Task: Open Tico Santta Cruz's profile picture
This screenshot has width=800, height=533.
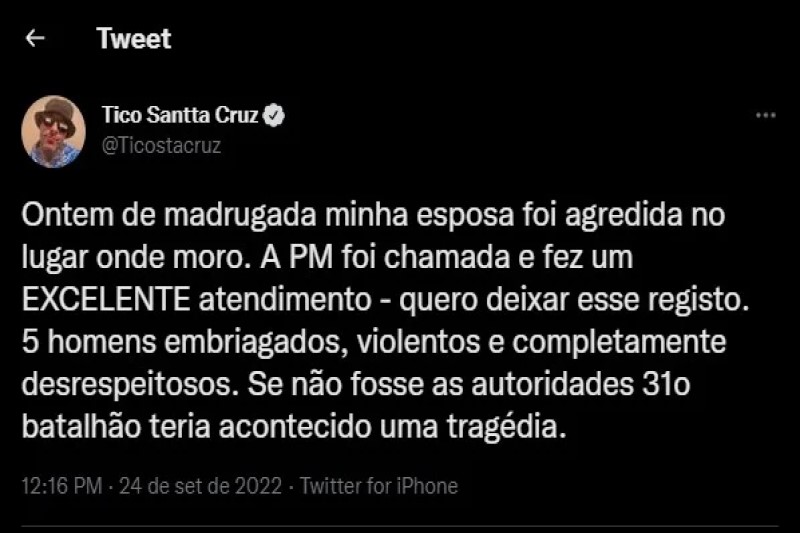Action: click(53, 131)
